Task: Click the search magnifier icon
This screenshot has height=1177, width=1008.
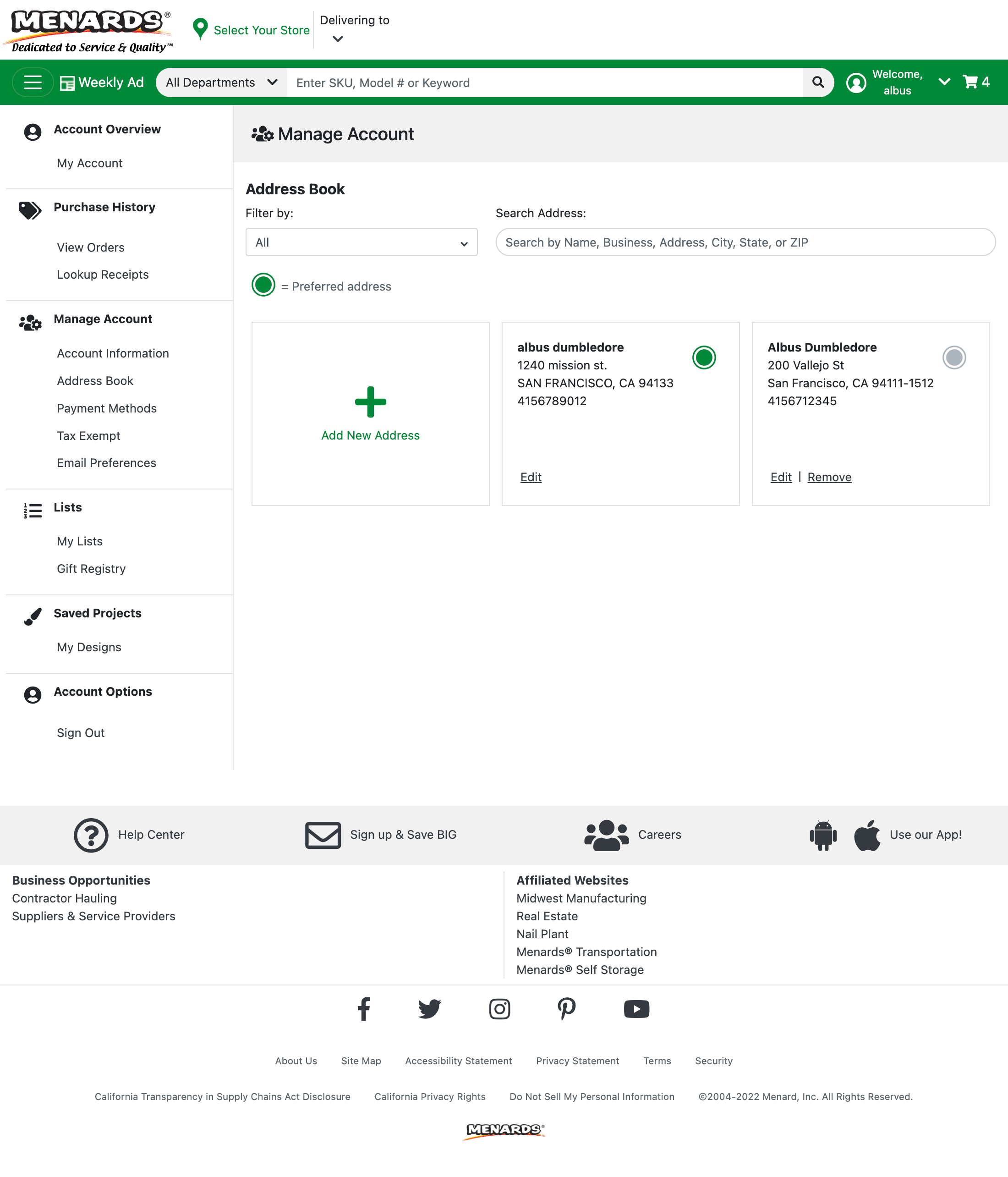Action: coord(818,82)
